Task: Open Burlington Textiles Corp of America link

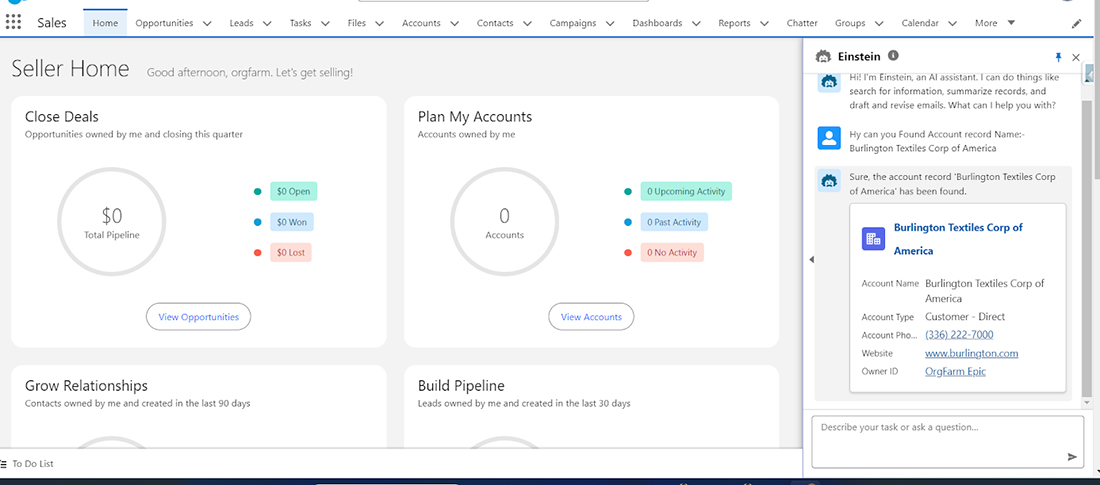Action: pyautogui.click(x=958, y=239)
